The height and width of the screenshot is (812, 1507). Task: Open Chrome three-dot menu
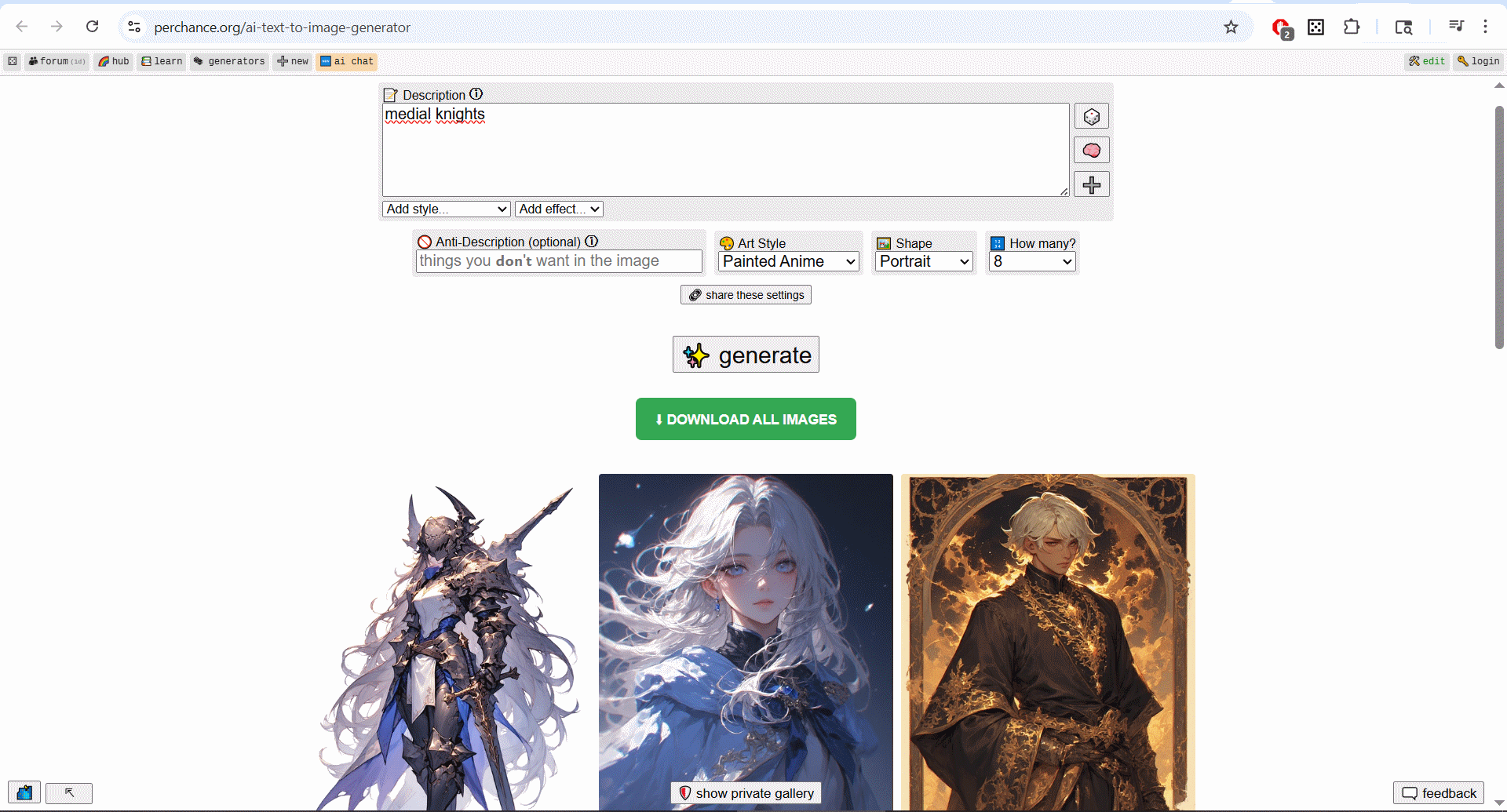pos(1485,27)
